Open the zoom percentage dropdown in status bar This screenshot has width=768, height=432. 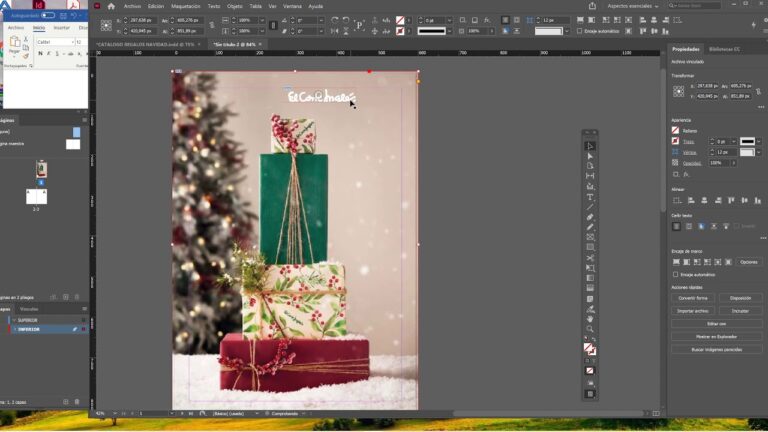112,413
